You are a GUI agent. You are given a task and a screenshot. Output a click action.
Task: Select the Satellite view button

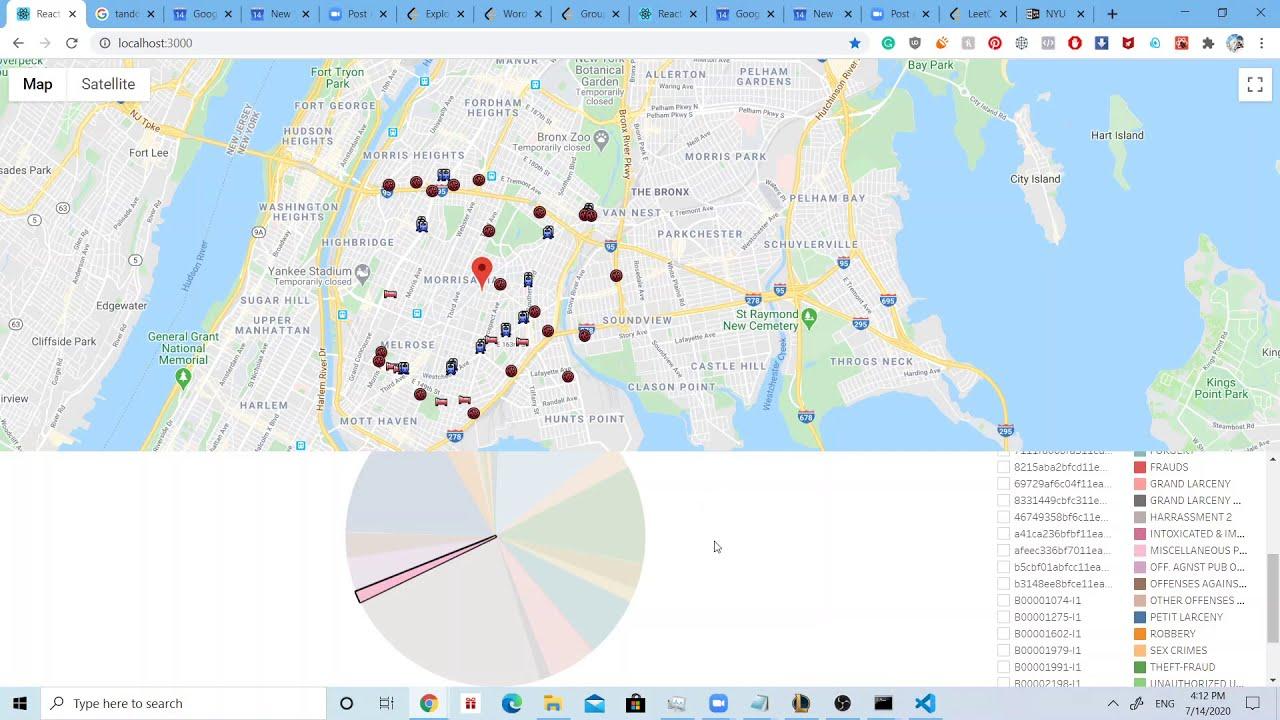coord(107,84)
